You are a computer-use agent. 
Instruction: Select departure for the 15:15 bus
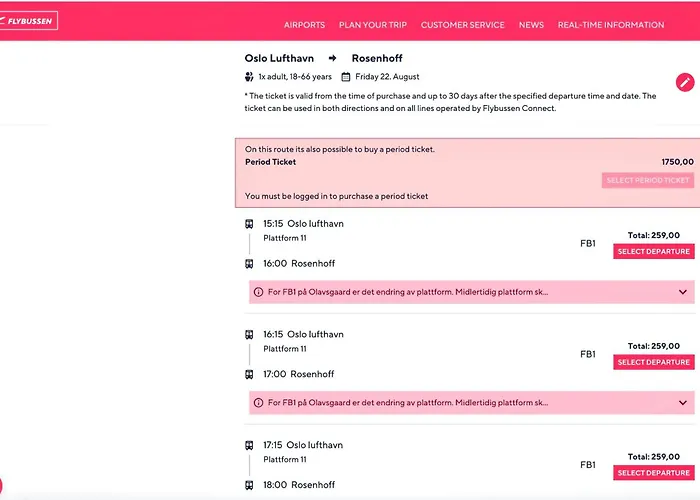[x=654, y=251]
